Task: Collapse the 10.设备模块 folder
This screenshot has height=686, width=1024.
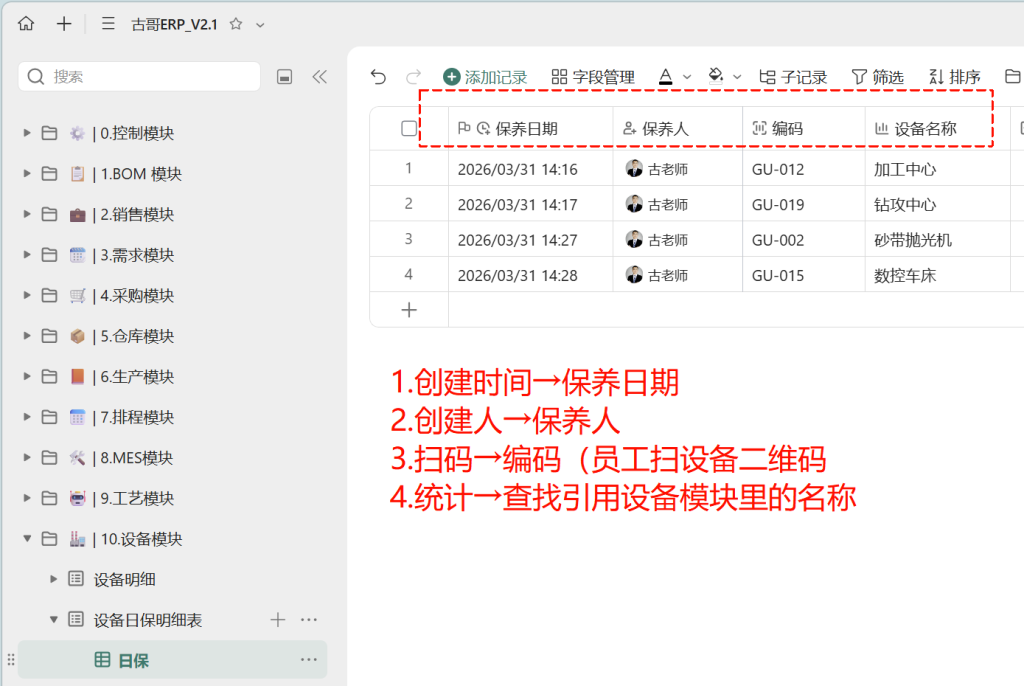Action: point(27,538)
